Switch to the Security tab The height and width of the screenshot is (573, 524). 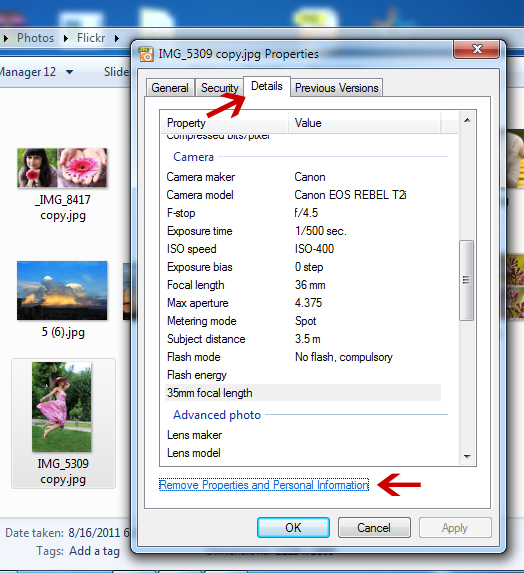219,88
